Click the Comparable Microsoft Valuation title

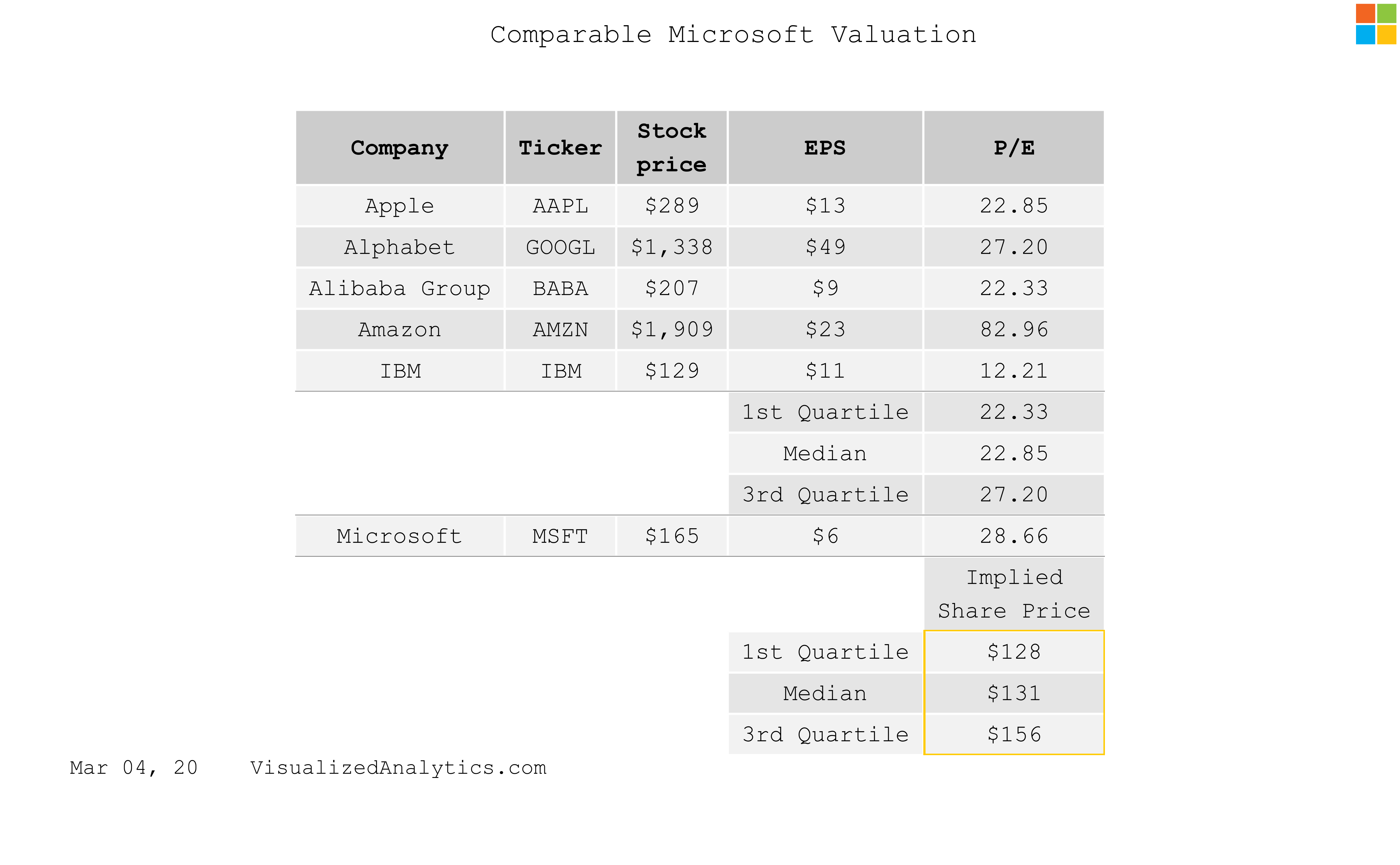click(733, 35)
